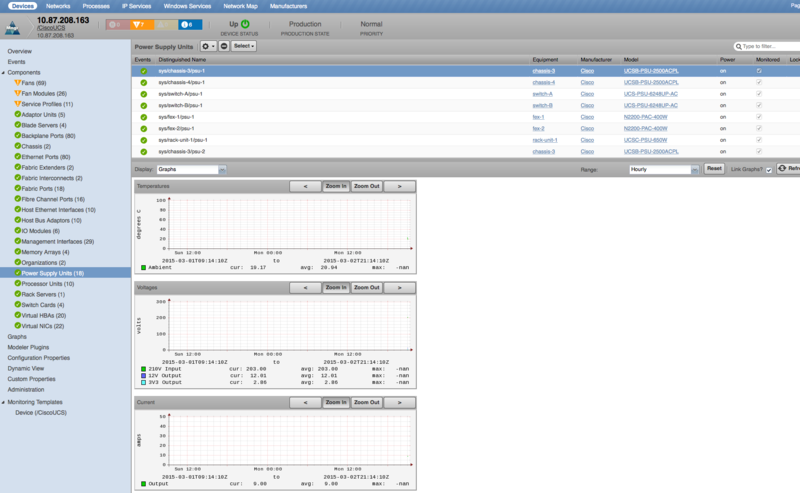Pan Temperatures graph back with < button
Screen dimensions: 800x493
pyautogui.click(x=305, y=186)
